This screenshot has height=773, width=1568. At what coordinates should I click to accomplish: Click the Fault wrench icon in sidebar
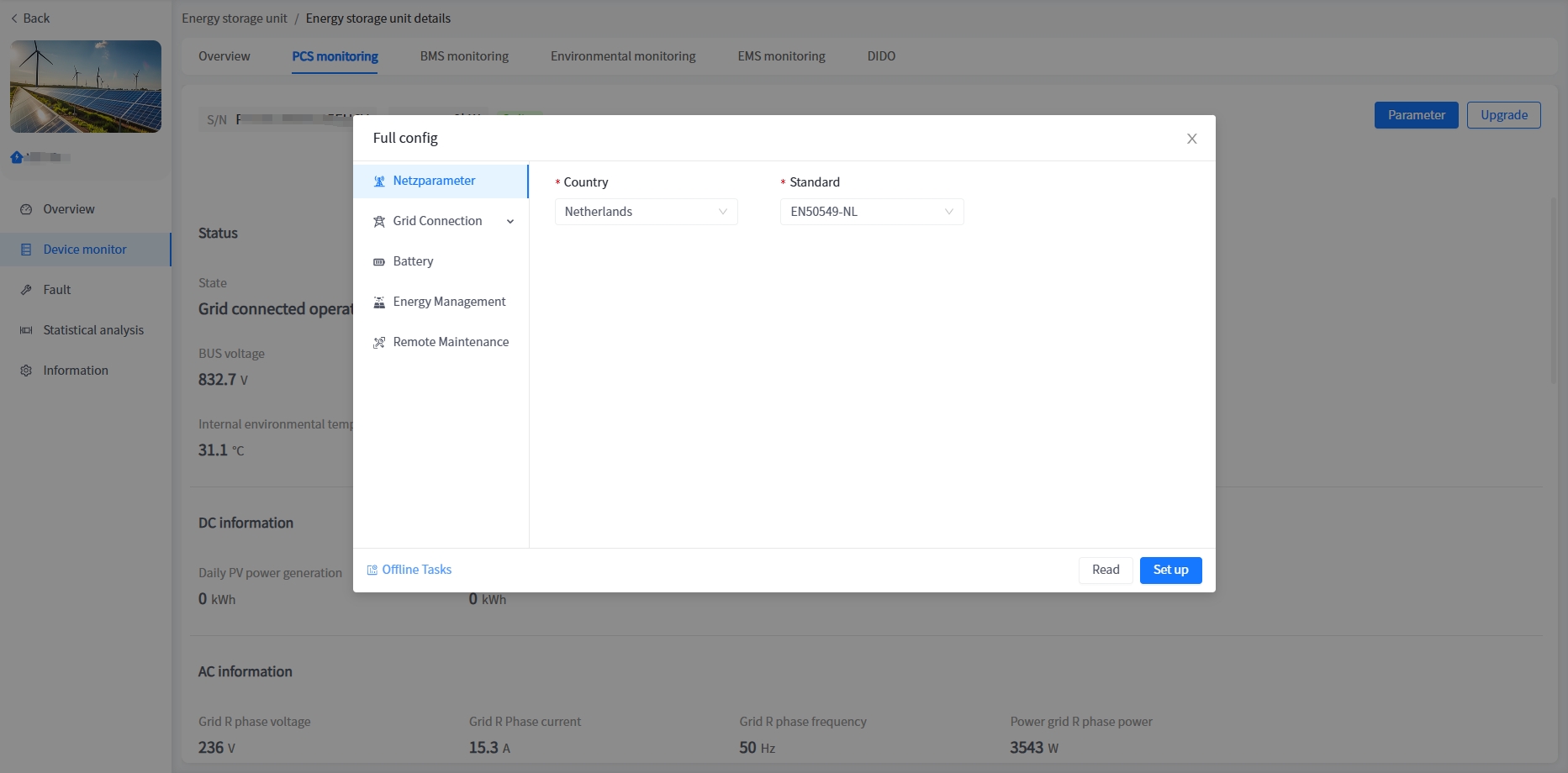point(26,290)
